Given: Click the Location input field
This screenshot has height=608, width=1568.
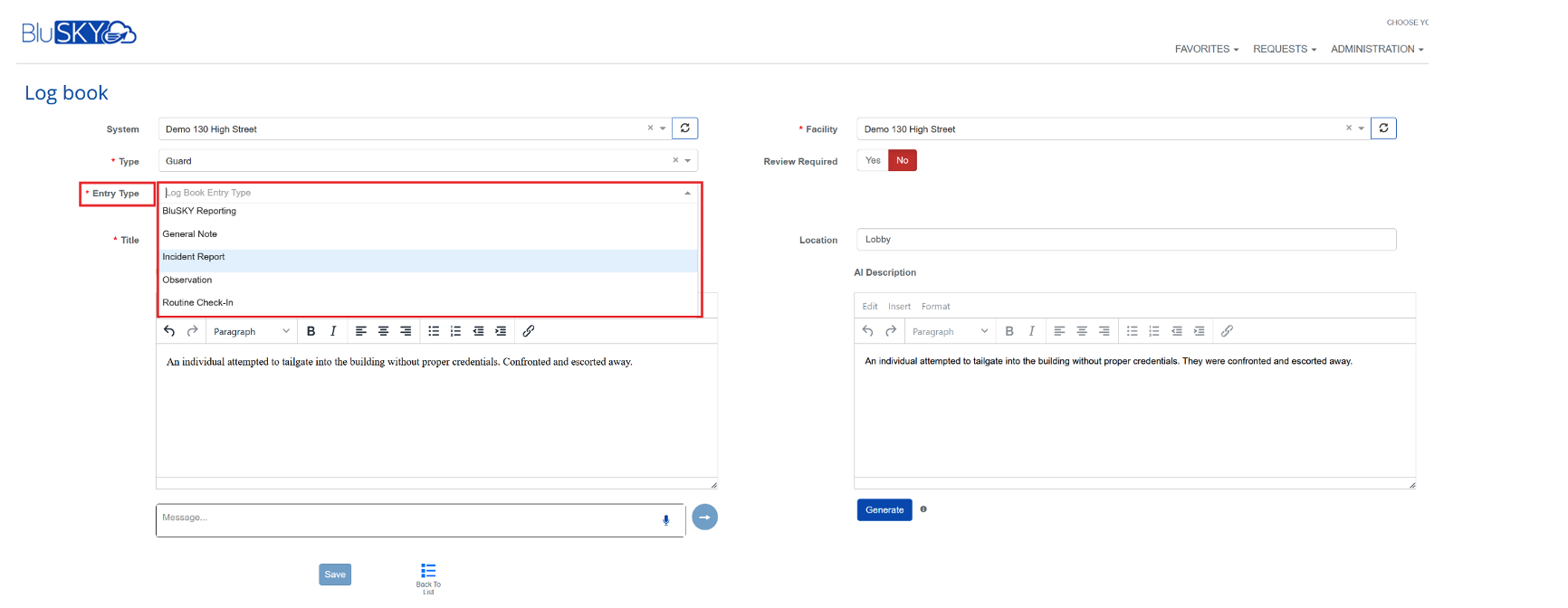Looking at the screenshot, I should [1125, 240].
